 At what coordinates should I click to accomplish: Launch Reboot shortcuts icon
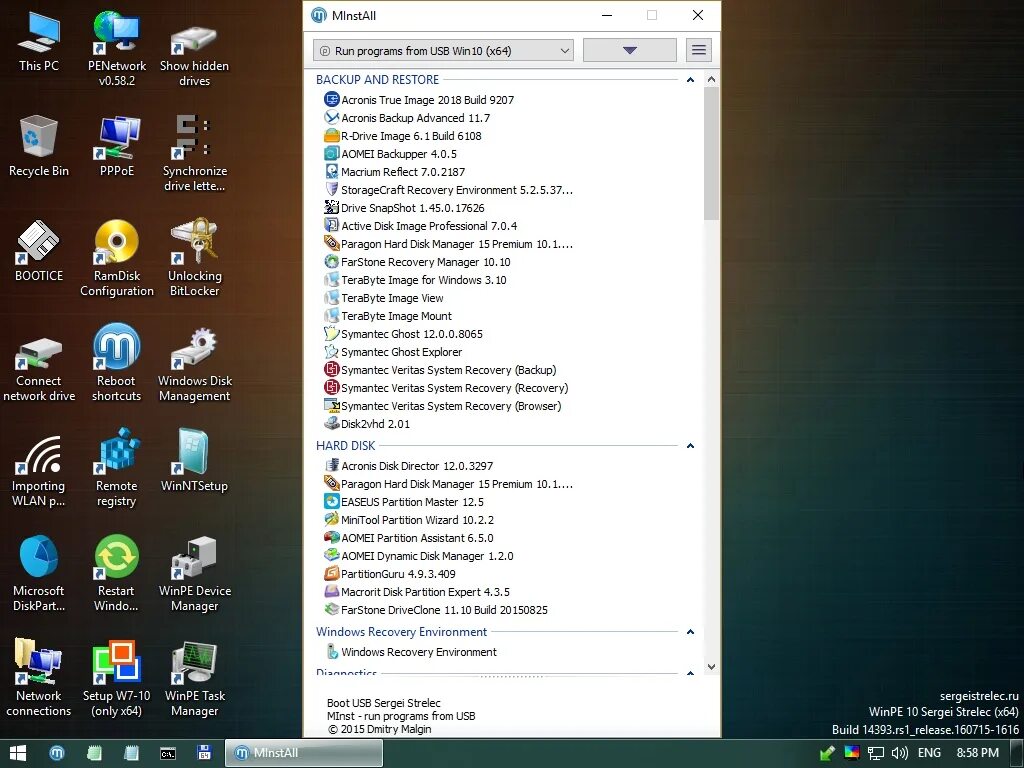pos(117,363)
